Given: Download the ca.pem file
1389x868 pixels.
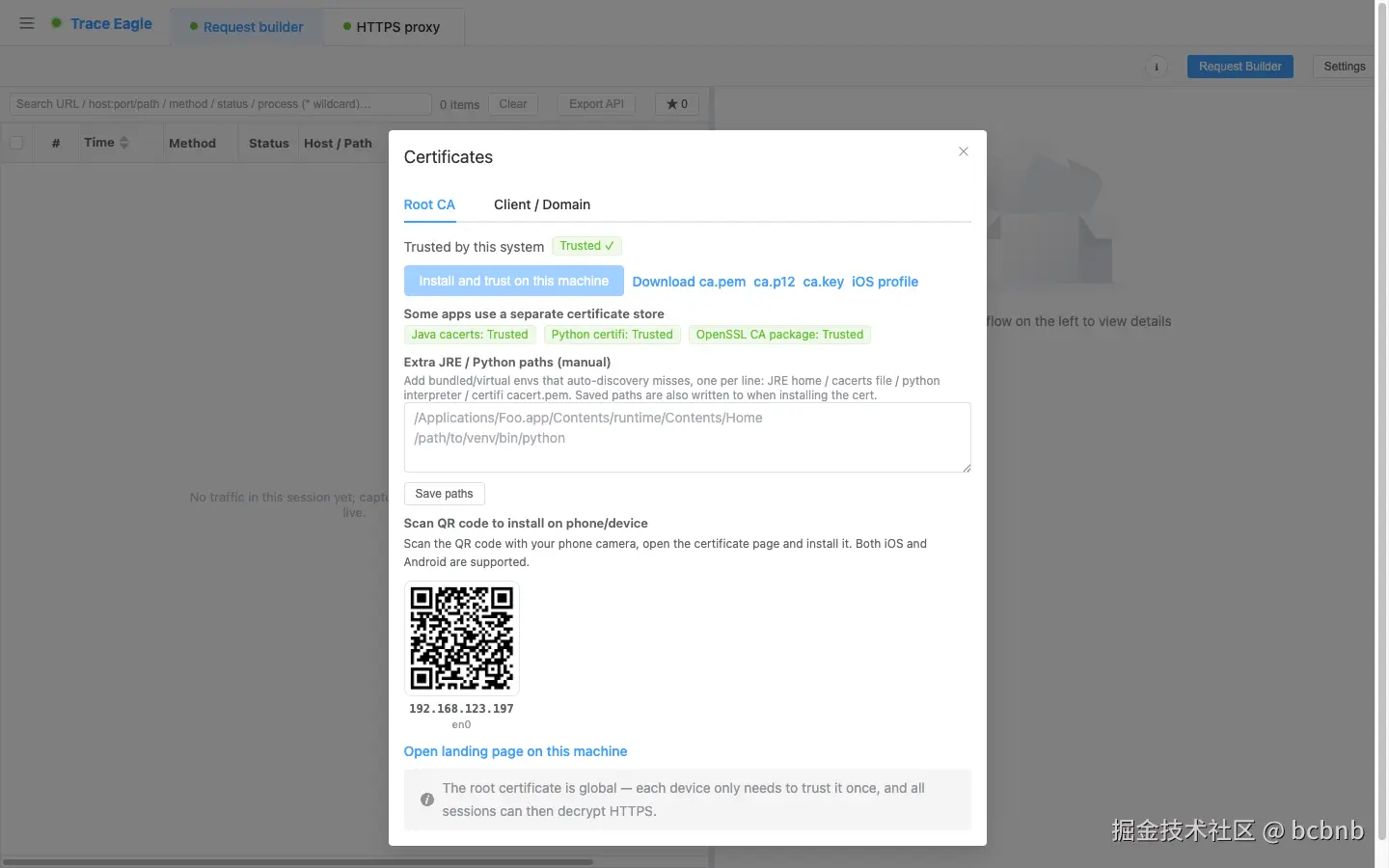Looking at the screenshot, I should 689,282.
